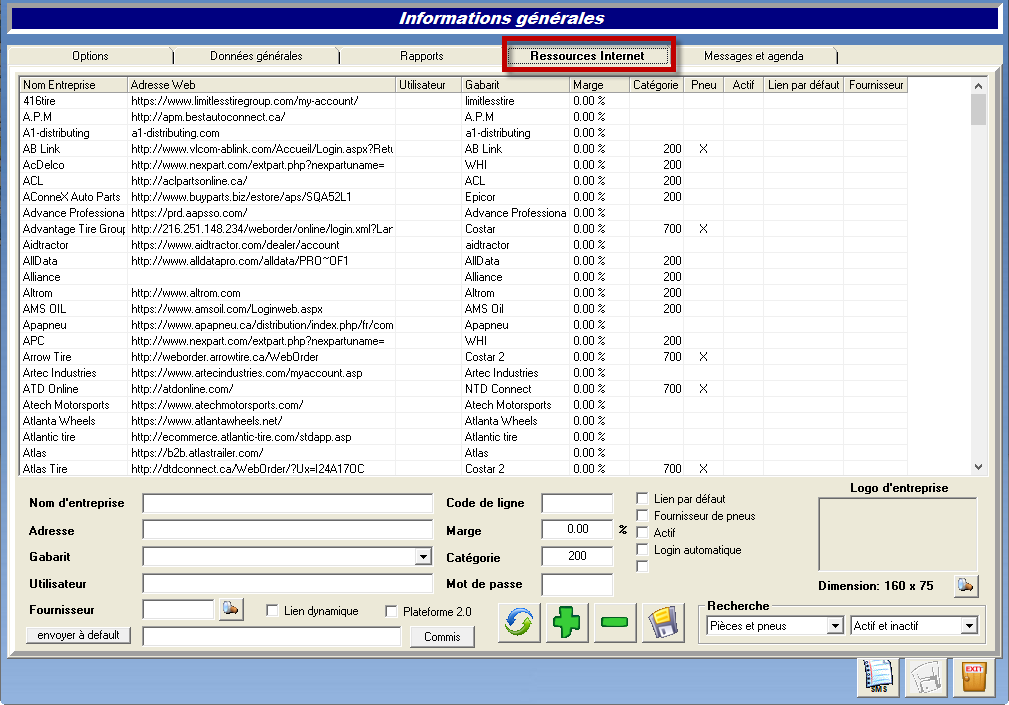Click the logo browse icon beside Dimension
Image resolution: width=1009 pixels, height=705 pixels.
(966, 585)
